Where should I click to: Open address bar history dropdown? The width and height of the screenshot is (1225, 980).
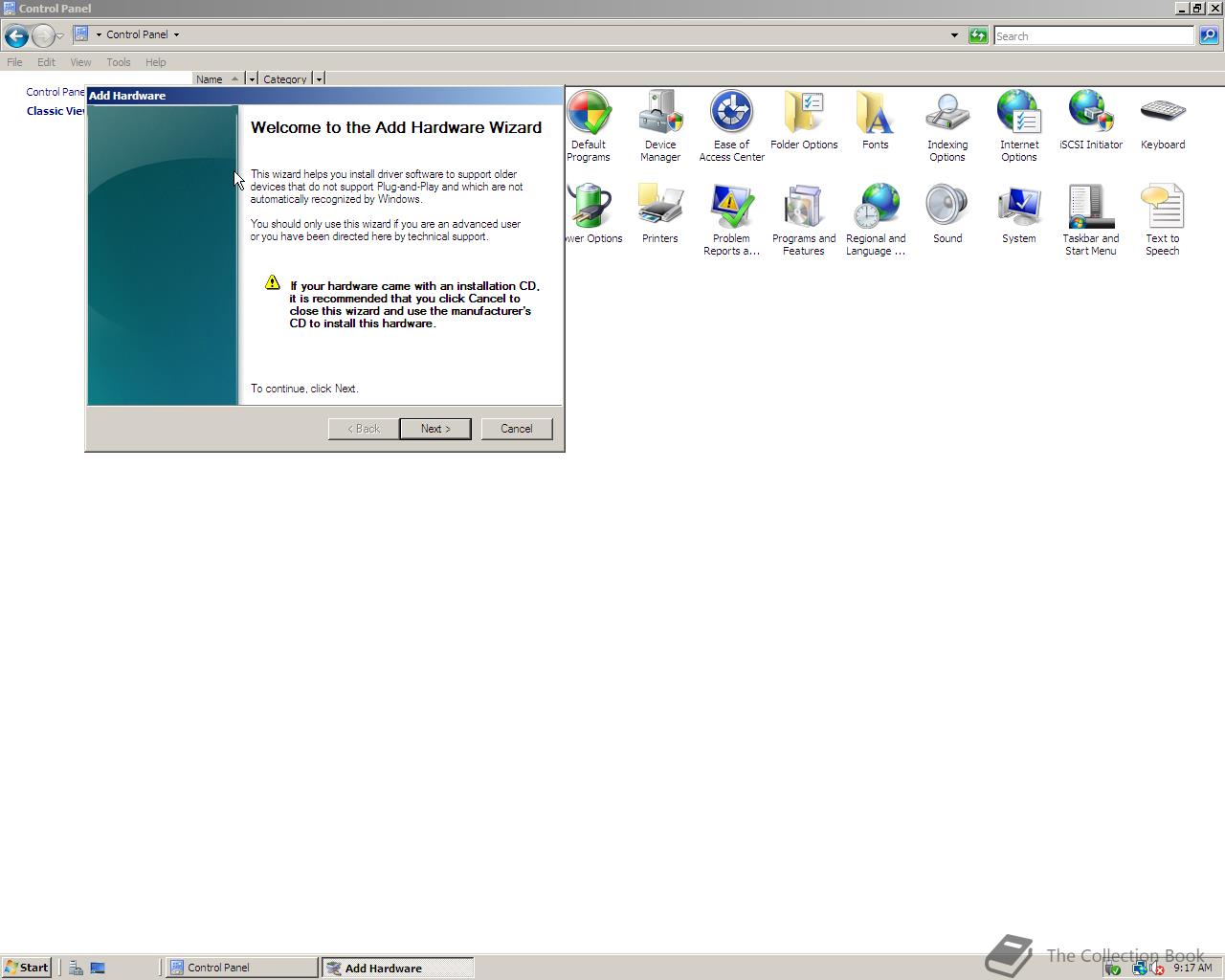pyautogui.click(x=954, y=35)
